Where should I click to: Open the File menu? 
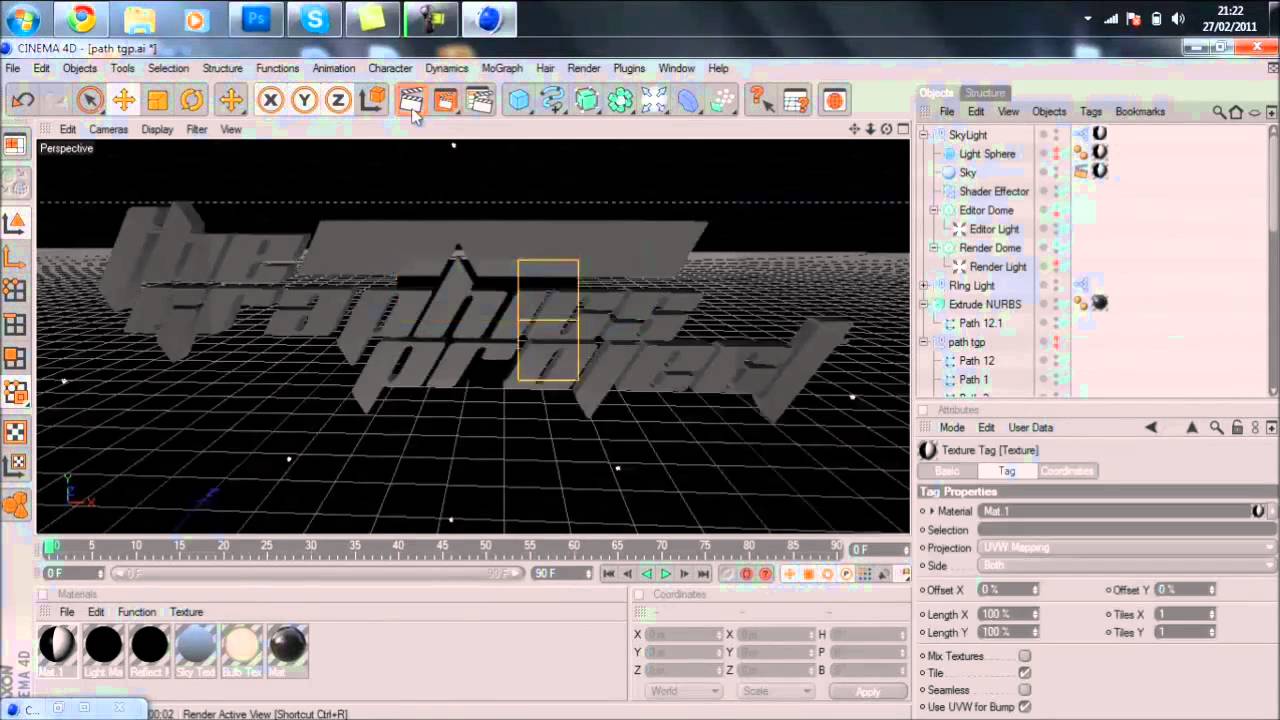coord(13,68)
